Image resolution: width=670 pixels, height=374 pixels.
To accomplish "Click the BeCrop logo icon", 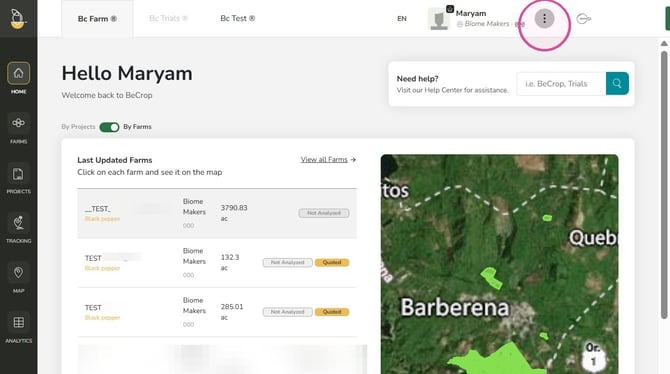I will 18,18.
